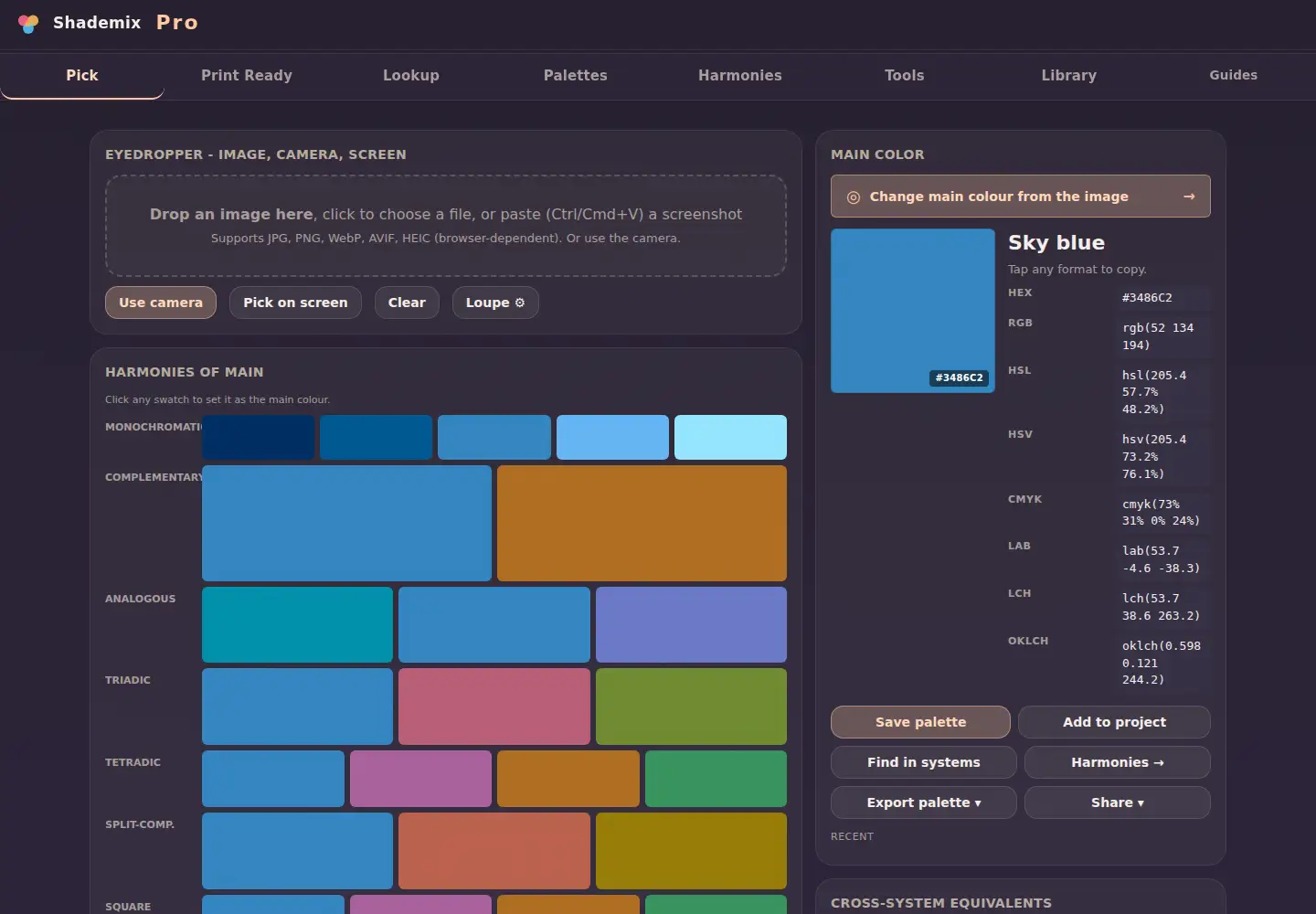Select the darkest navy monochromatic swatch

click(259, 437)
